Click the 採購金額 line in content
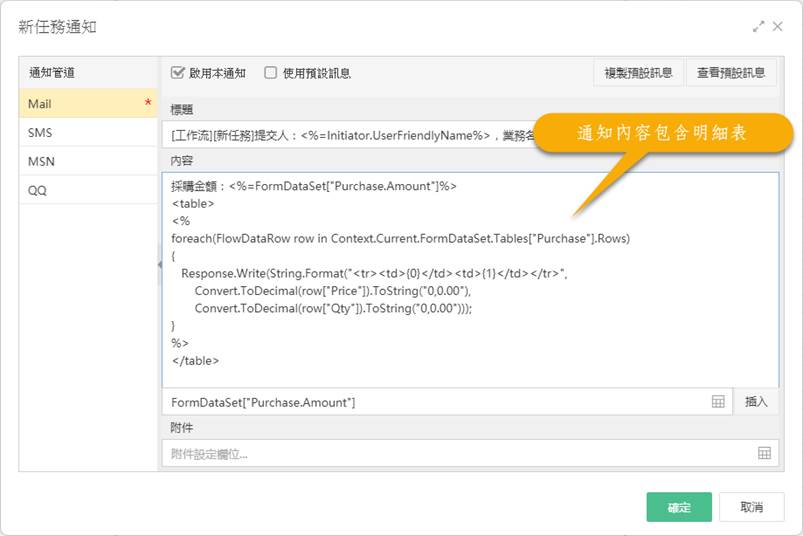This screenshot has height=536, width=803. (314, 186)
